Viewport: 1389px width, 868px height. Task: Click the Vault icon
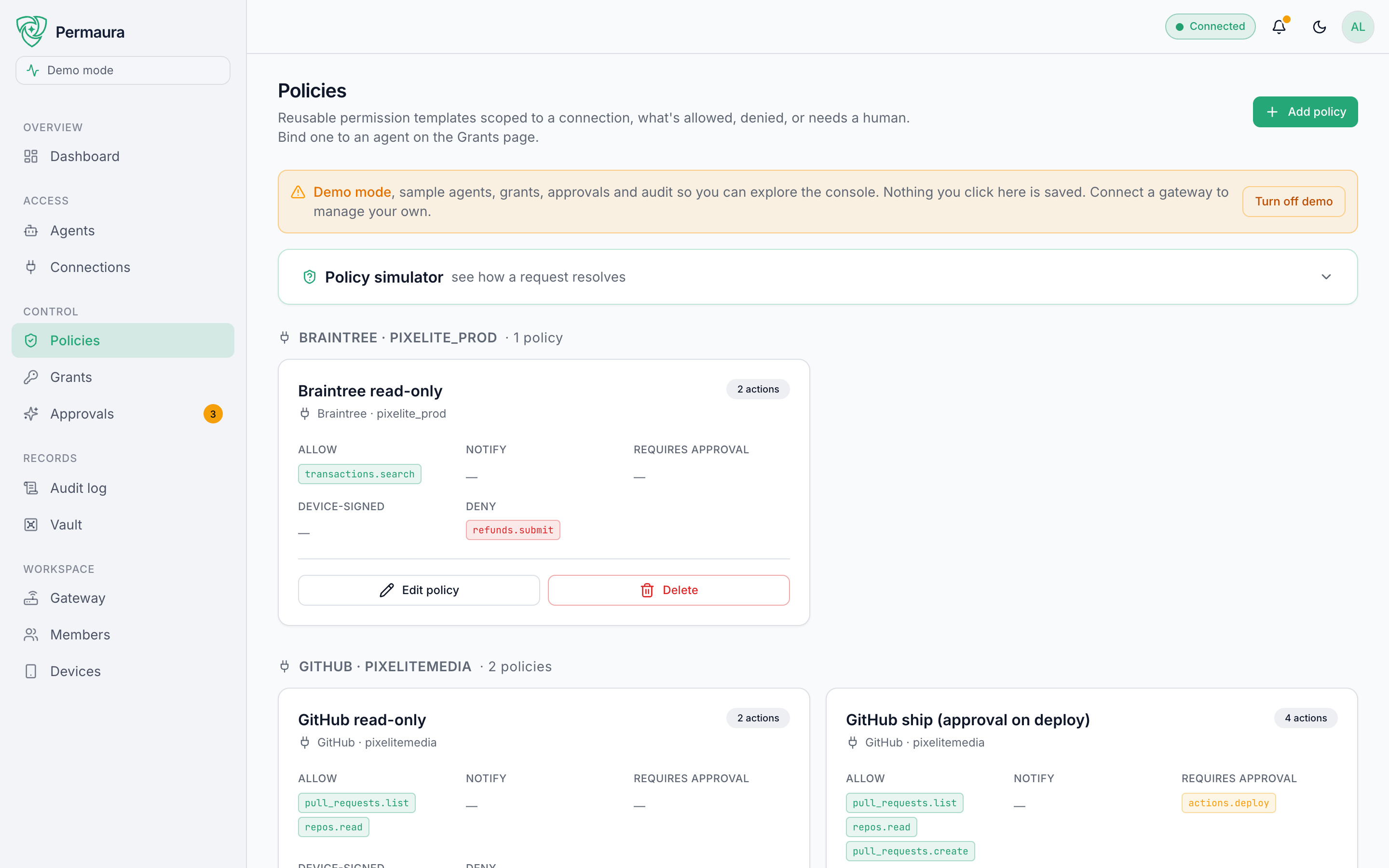[x=31, y=525]
